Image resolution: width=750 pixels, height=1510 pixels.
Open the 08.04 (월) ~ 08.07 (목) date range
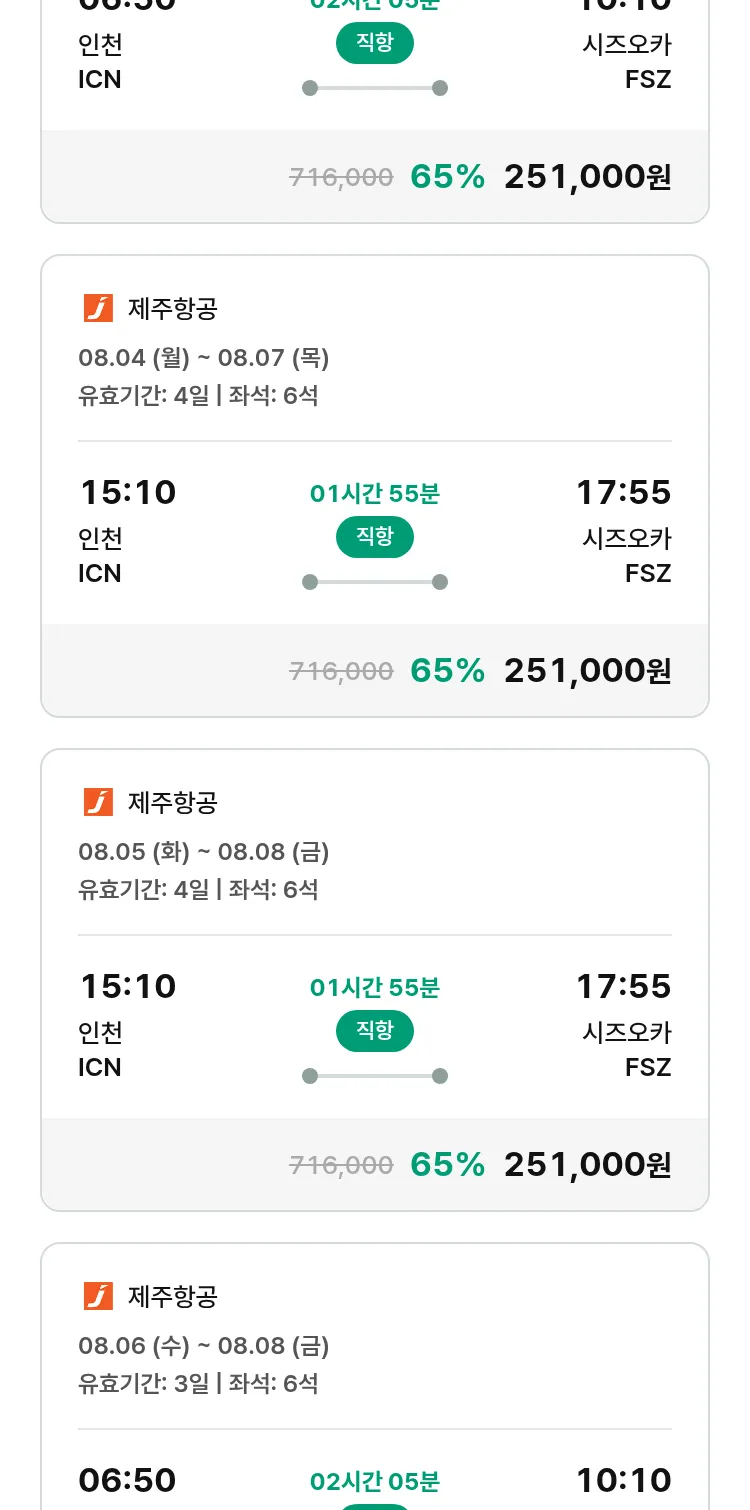[x=204, y=358]
